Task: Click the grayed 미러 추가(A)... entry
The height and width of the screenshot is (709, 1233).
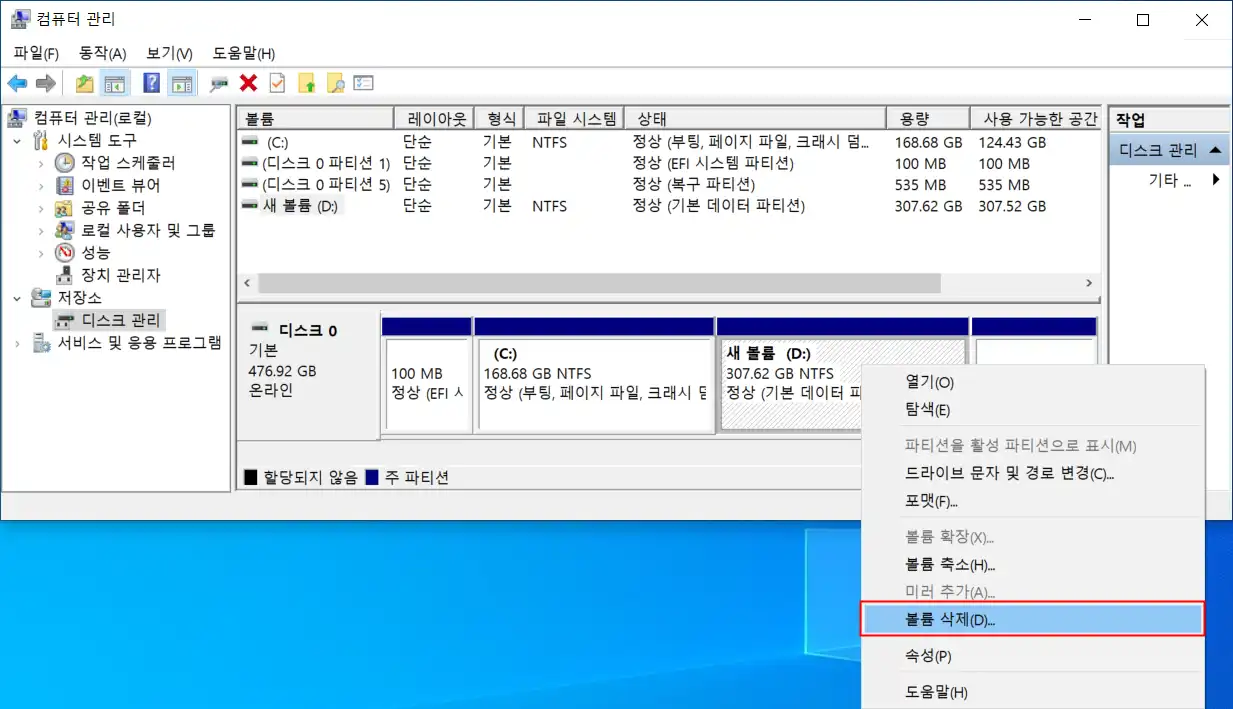Action: pos(1033,592)
